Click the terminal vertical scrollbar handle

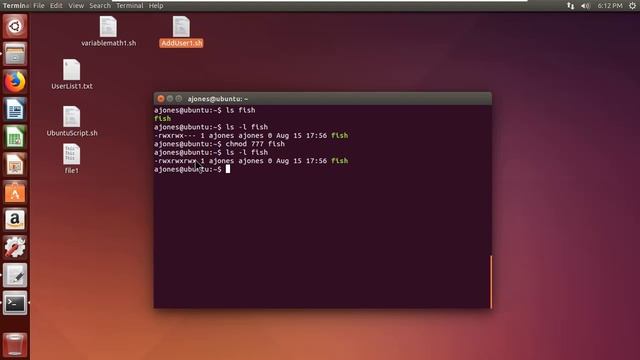click(491, 282)
